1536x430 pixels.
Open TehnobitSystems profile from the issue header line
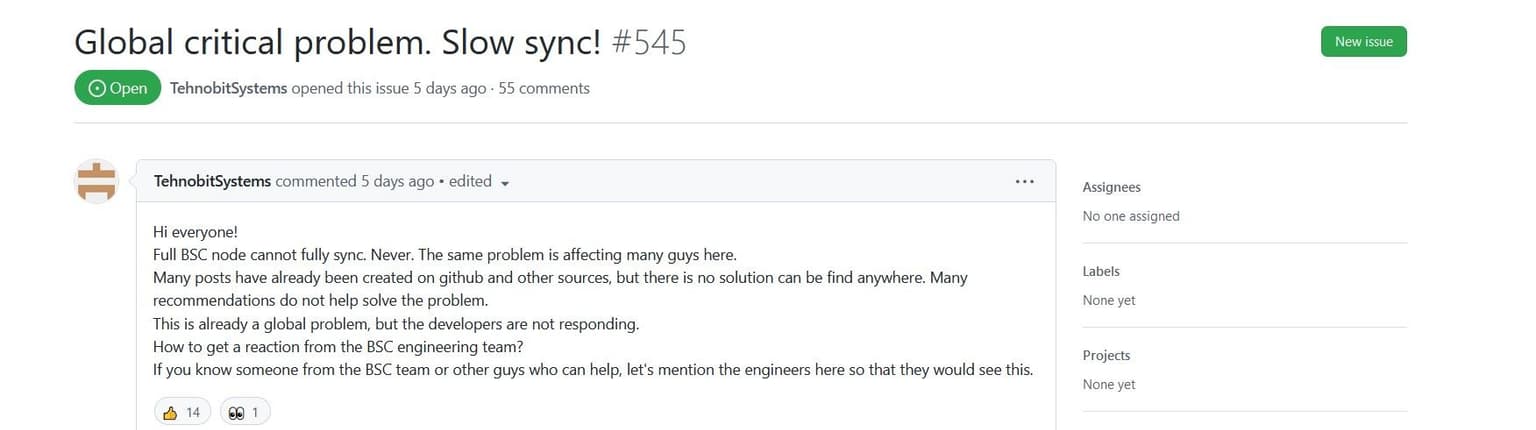tap(228, 88)
